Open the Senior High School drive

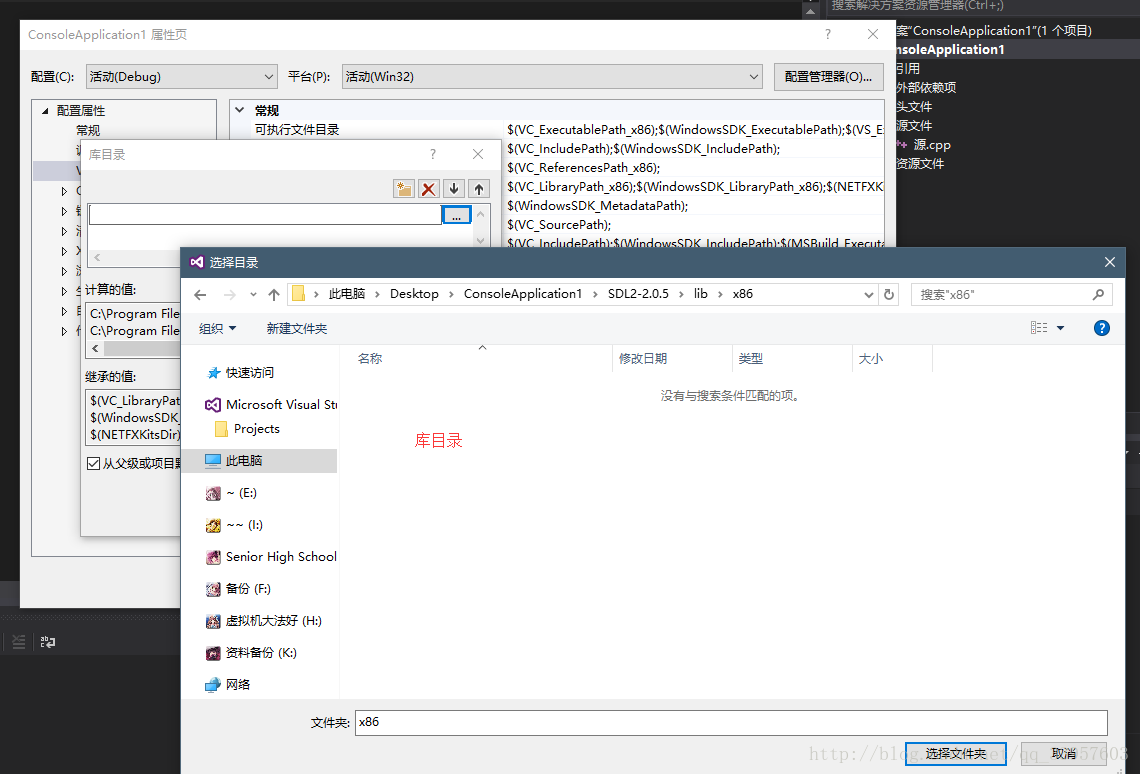271,557
